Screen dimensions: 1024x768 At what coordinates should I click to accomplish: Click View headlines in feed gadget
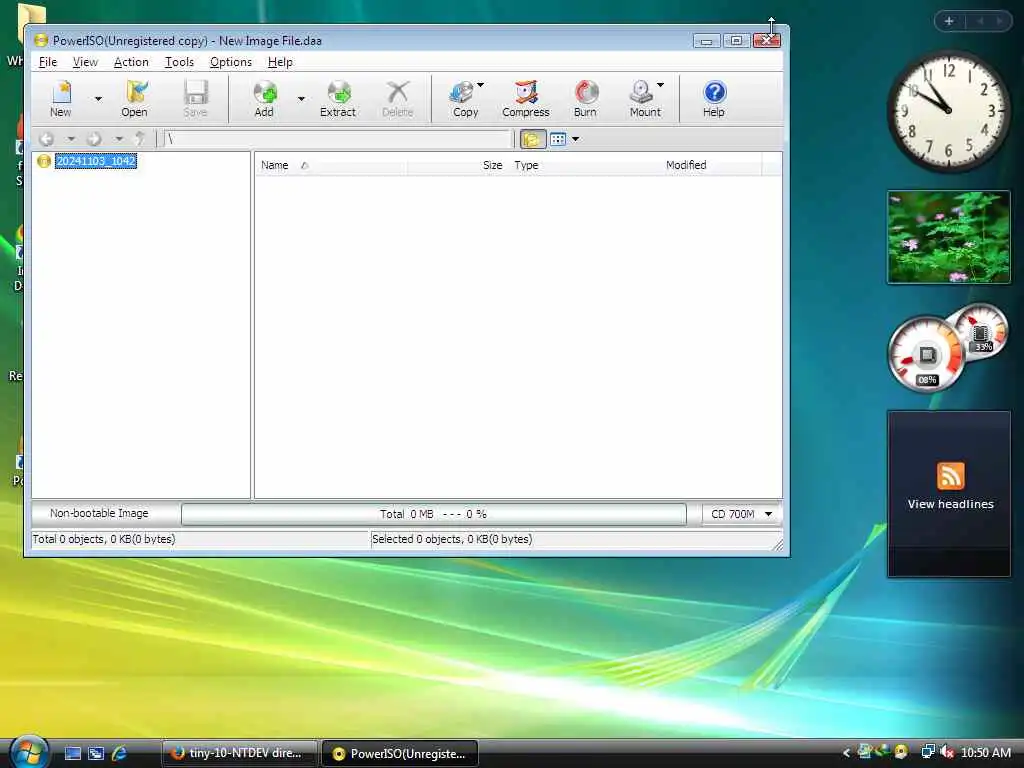(x=950, y=504)
